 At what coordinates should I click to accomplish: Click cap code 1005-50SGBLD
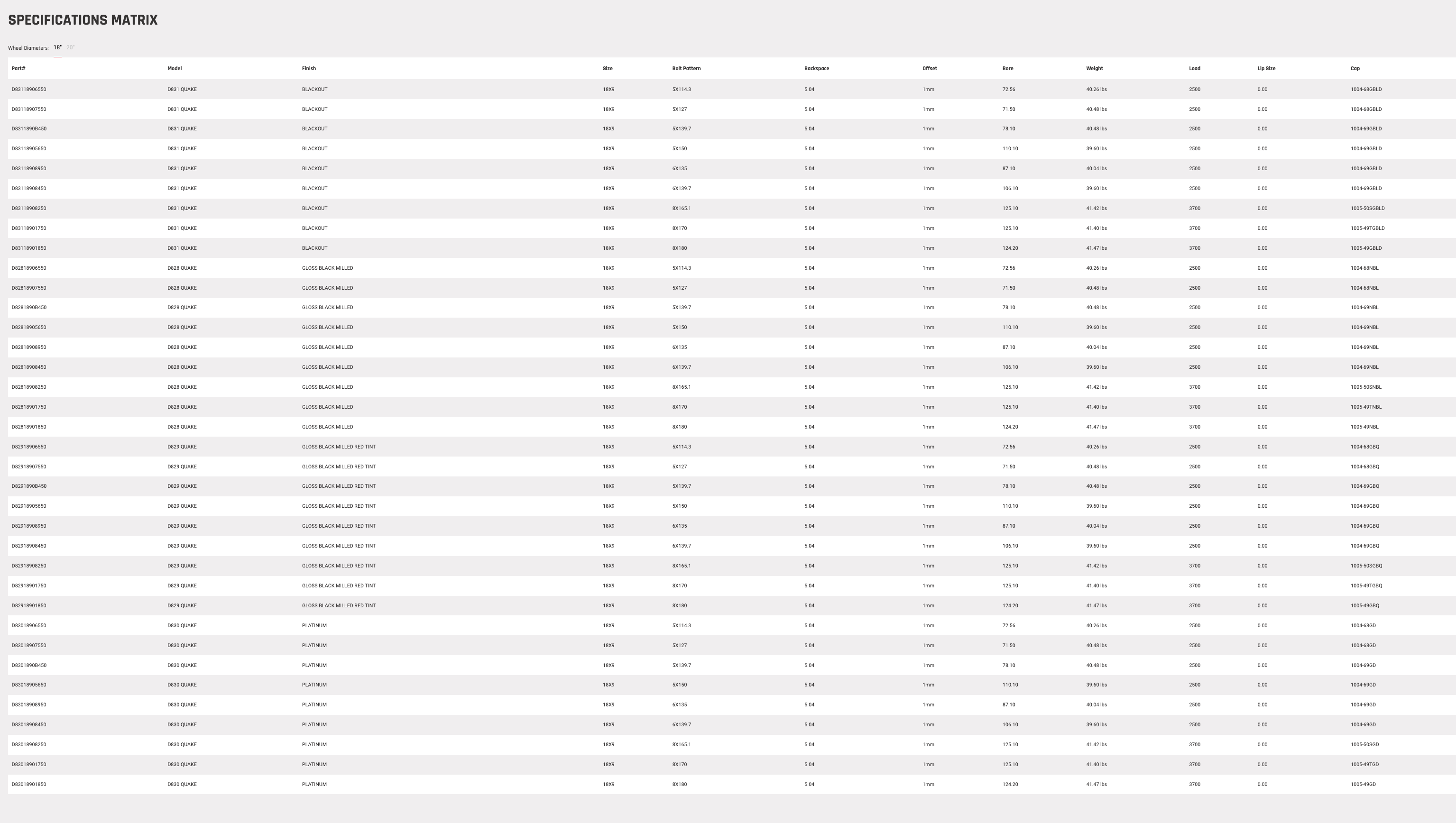[x=1367, y=209]
